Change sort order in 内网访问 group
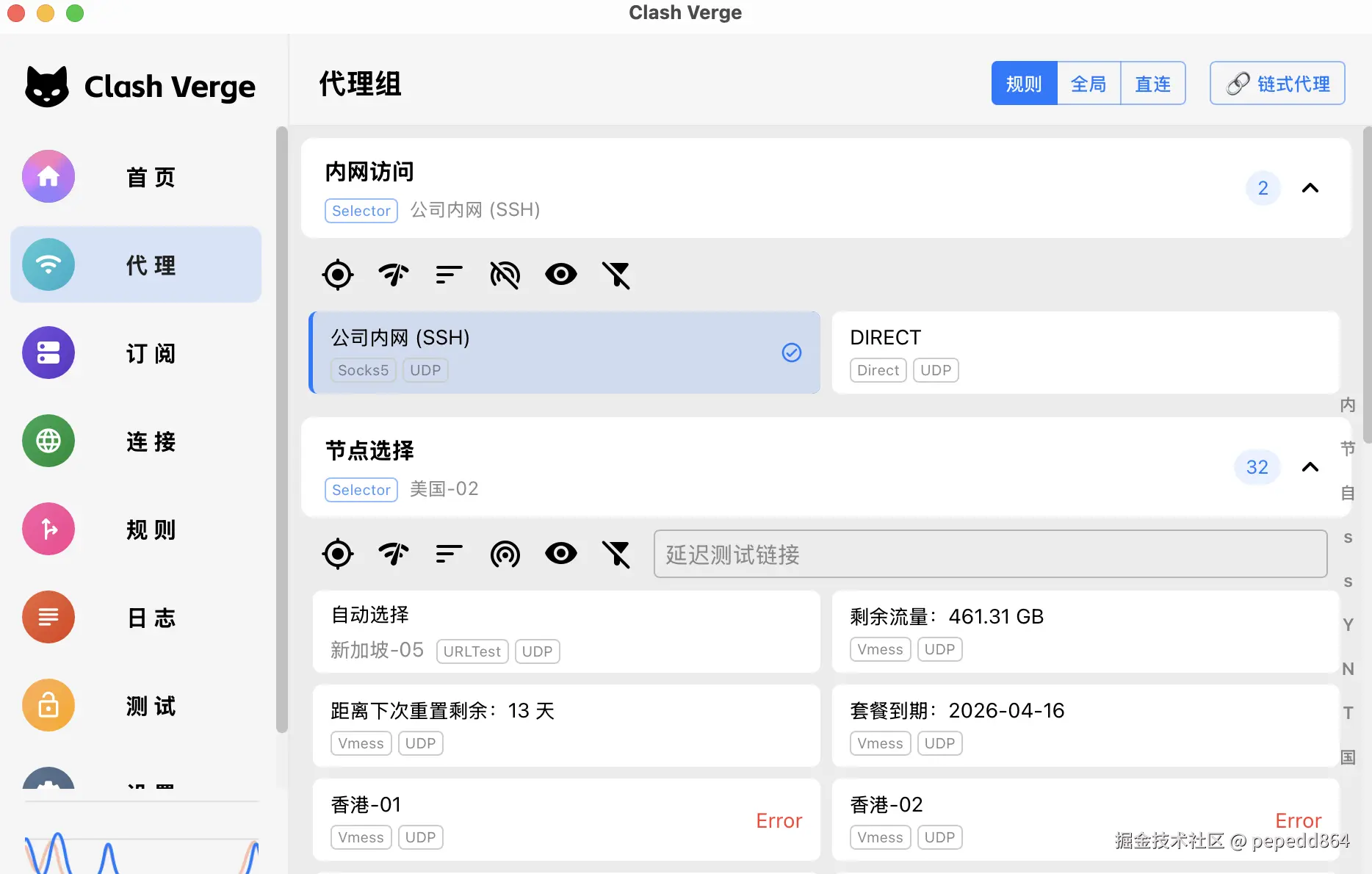 click(x=449, y=275)
